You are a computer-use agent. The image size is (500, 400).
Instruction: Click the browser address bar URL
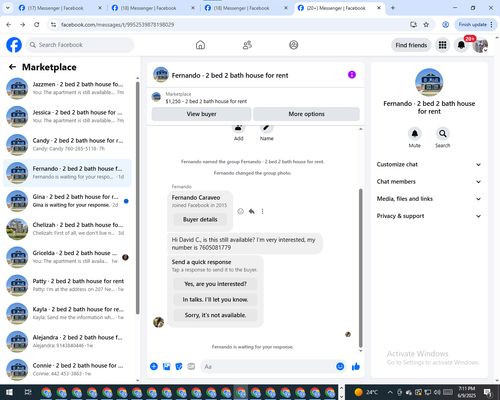coord(117,24)
